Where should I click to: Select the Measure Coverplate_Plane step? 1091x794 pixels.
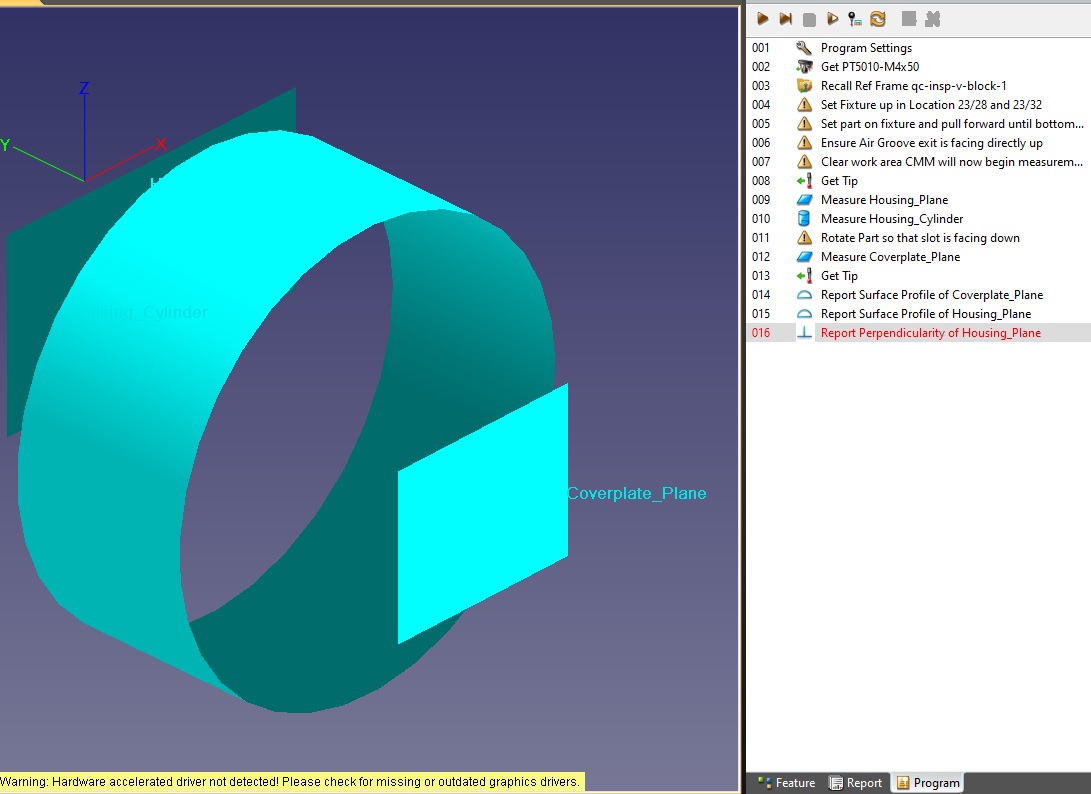pos(891,257)
